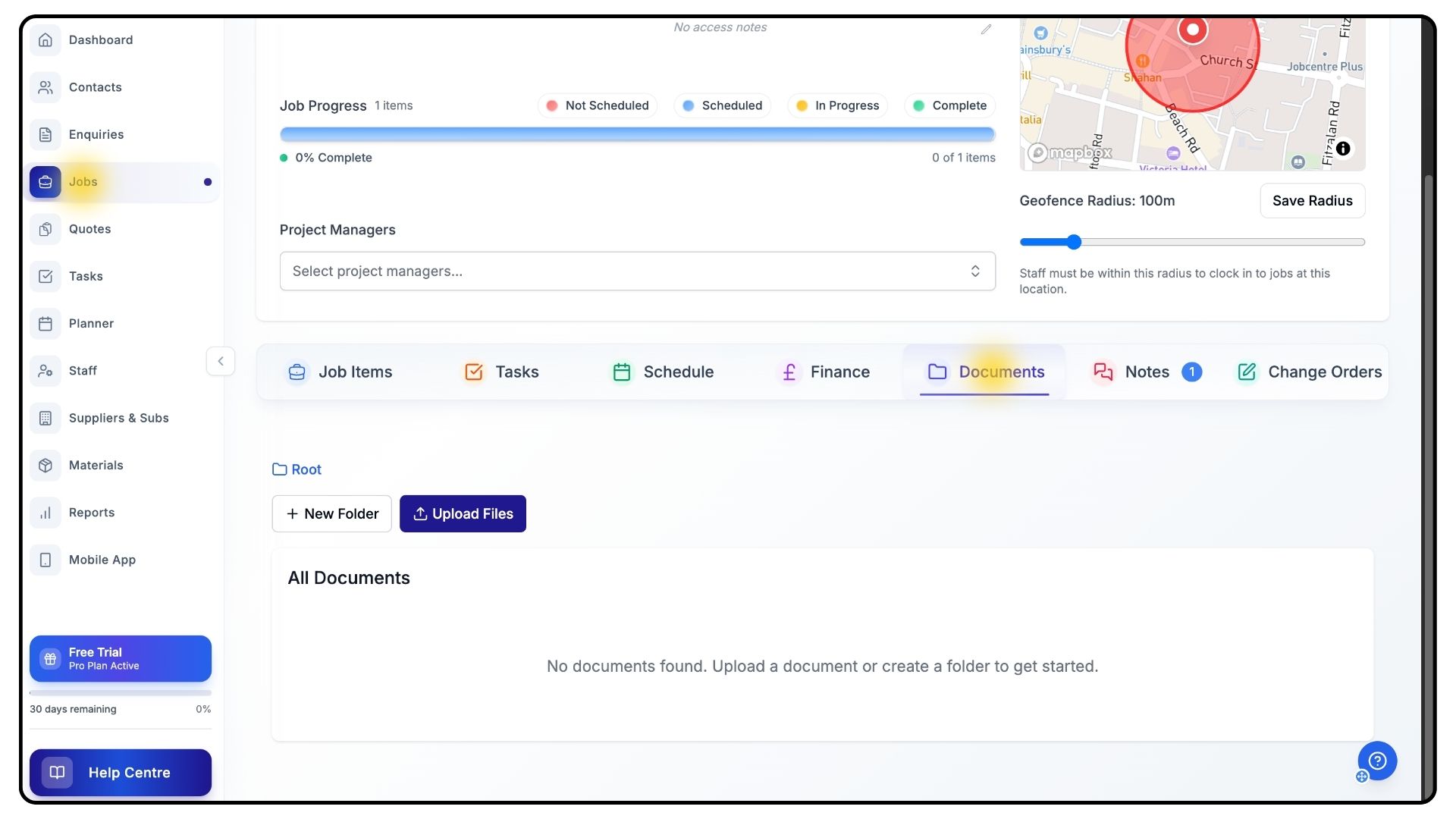This screenshot has width=1456, height=819.
Task: Collapse the sidebar with chevron button
Action: click(x=221, y=361)
